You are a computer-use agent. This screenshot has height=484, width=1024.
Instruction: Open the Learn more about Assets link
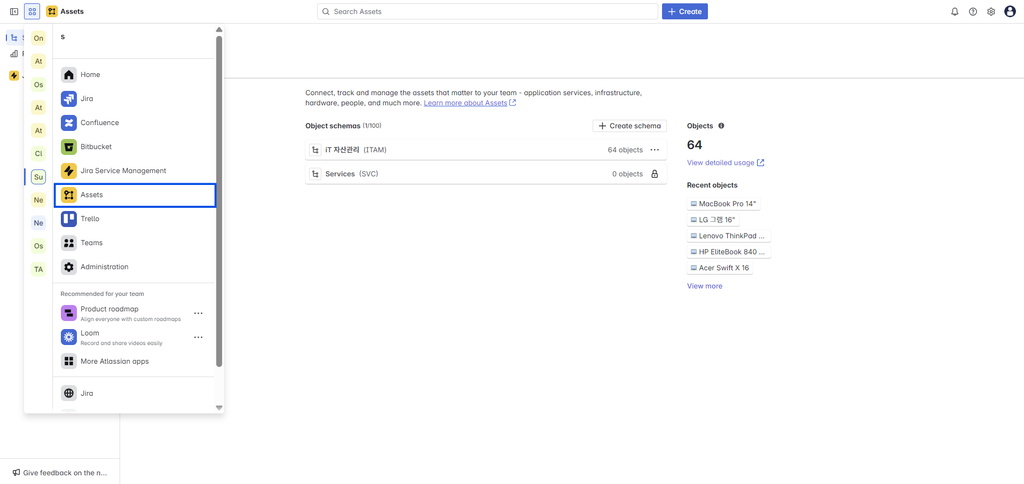coord(470,103)
